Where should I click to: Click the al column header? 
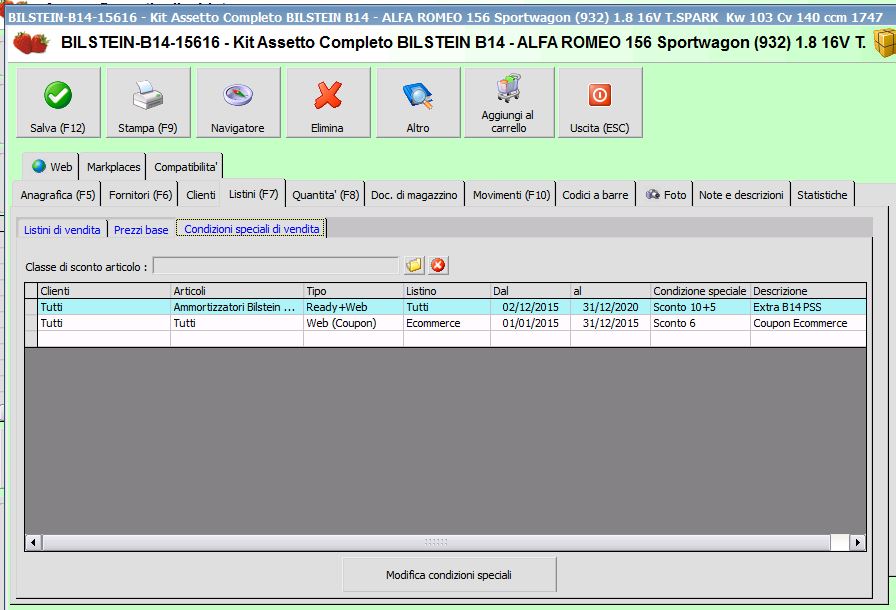[610, 291]
